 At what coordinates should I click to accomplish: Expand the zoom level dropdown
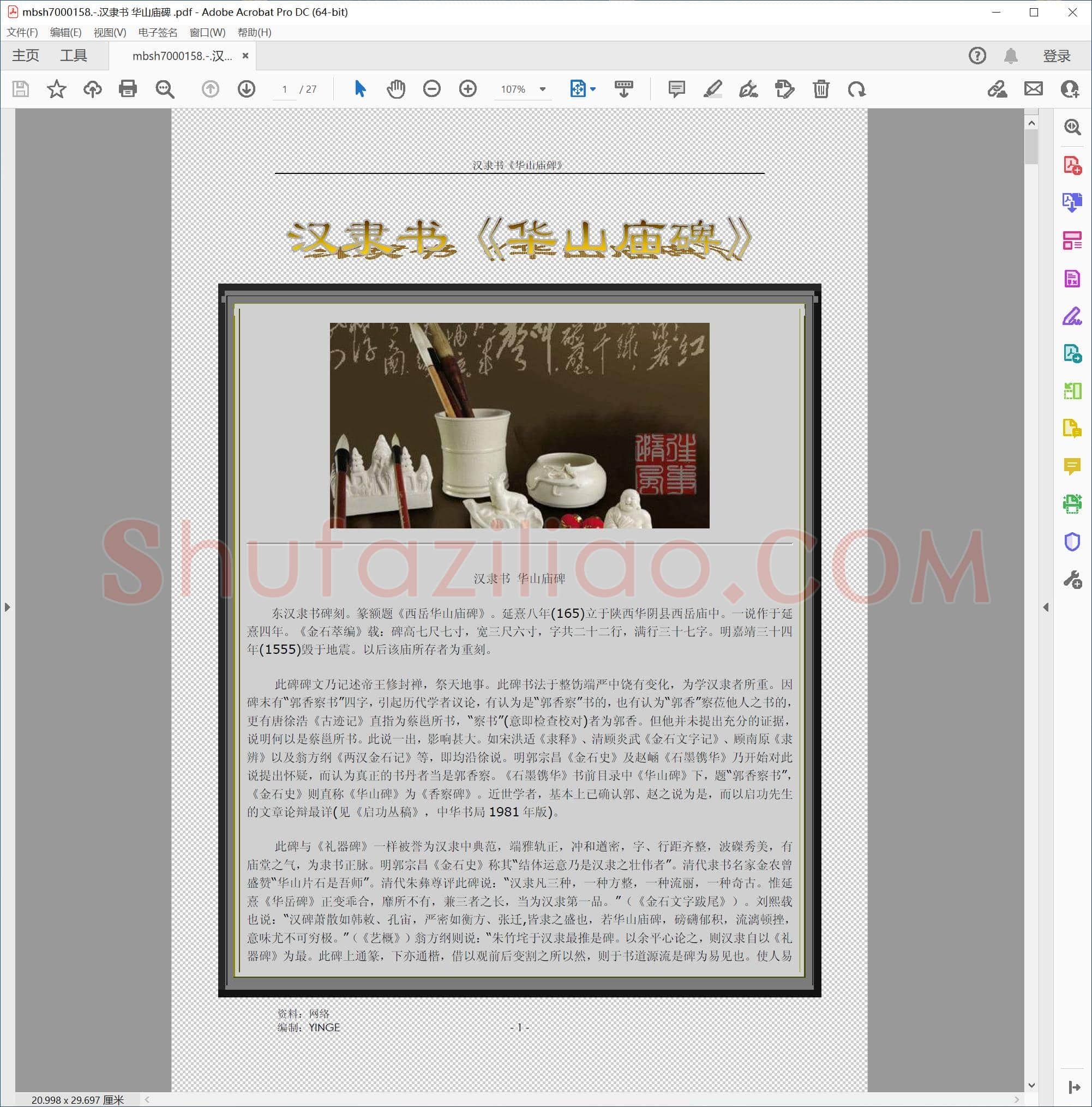[x=542, y=89]
